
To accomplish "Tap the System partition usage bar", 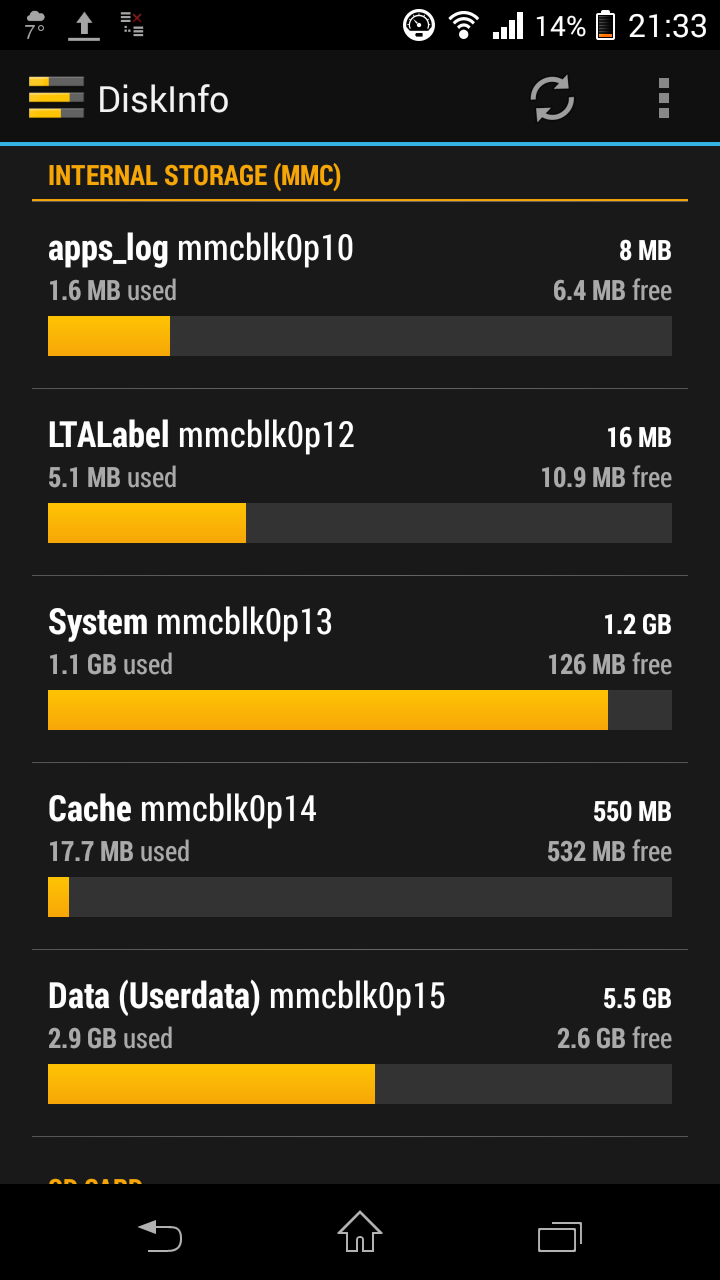I will pyautogui.click(x=360, y=710).
